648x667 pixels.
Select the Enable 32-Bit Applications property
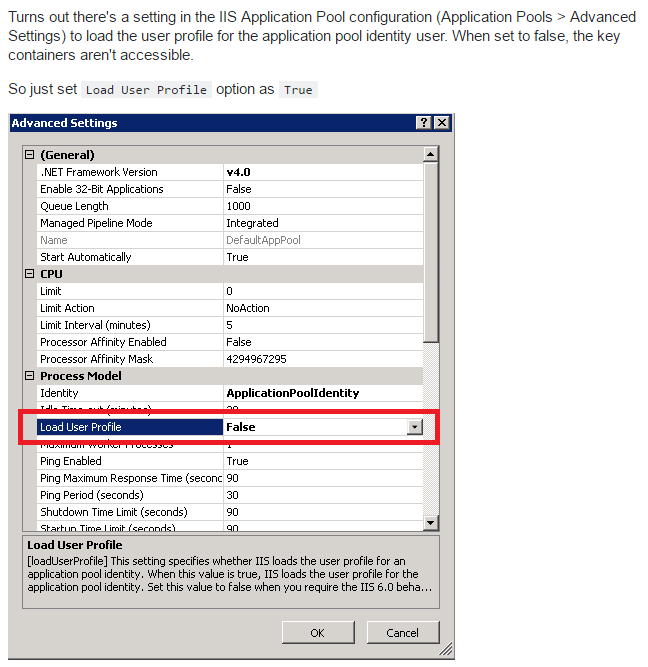point(101,189)
